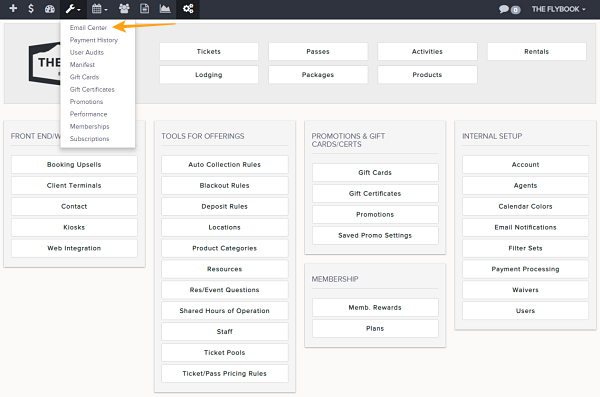Open Gift Certificates button in Promotions panel
The width and height of the screenshot is (600, 397).
point(375,194)
